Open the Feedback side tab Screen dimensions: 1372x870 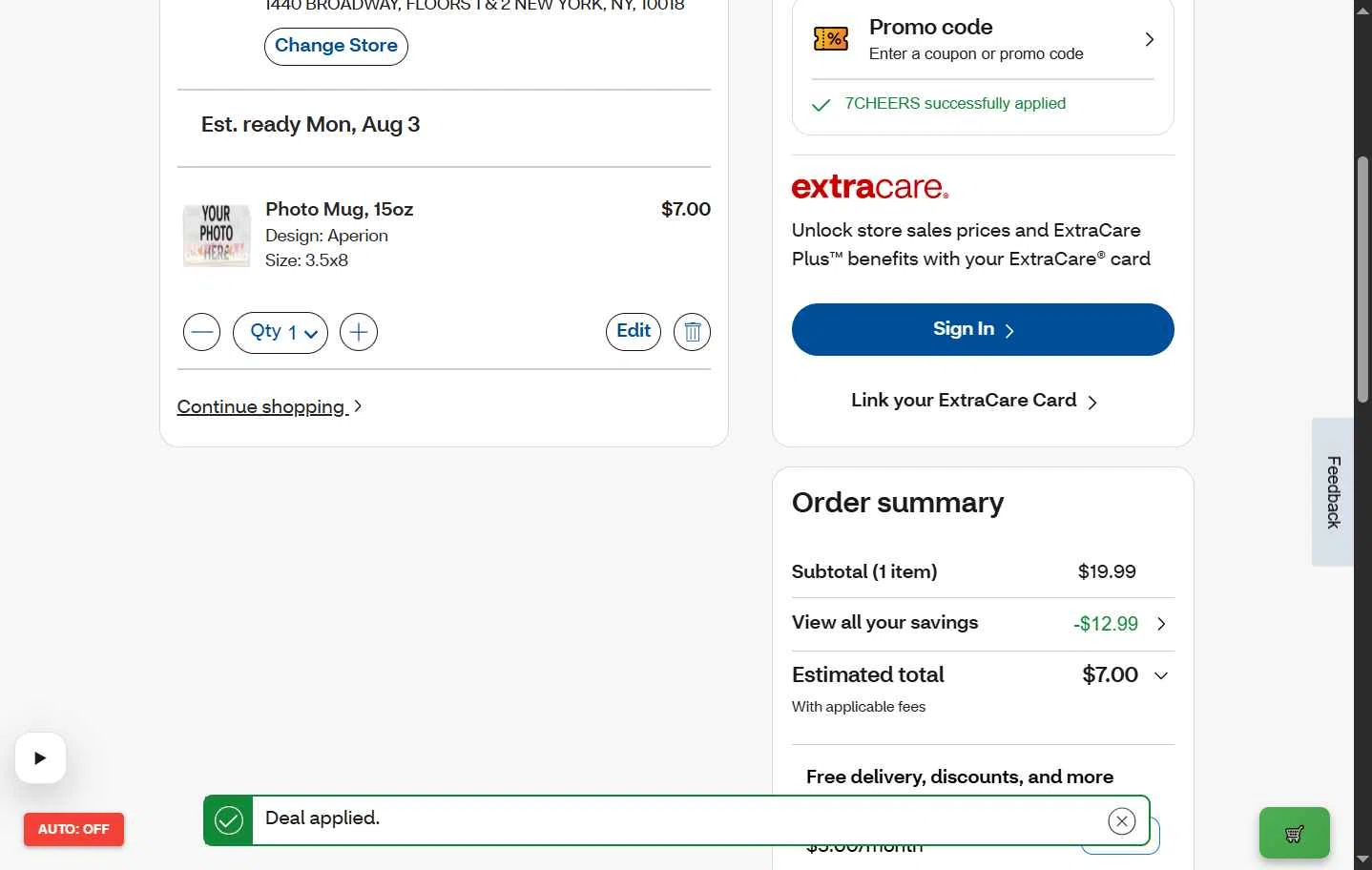click(1333, 492)
